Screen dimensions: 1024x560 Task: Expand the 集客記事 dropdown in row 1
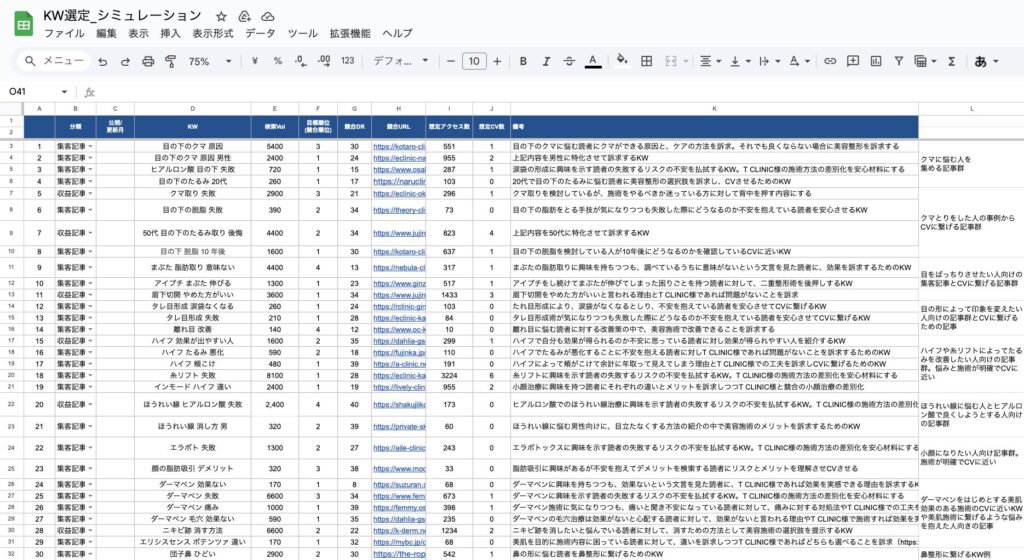coord(91,146)
